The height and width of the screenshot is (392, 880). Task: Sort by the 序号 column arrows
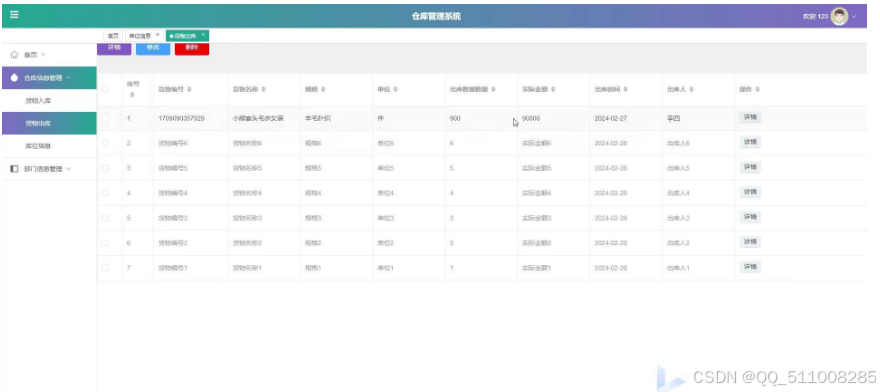tap(132, 95)
